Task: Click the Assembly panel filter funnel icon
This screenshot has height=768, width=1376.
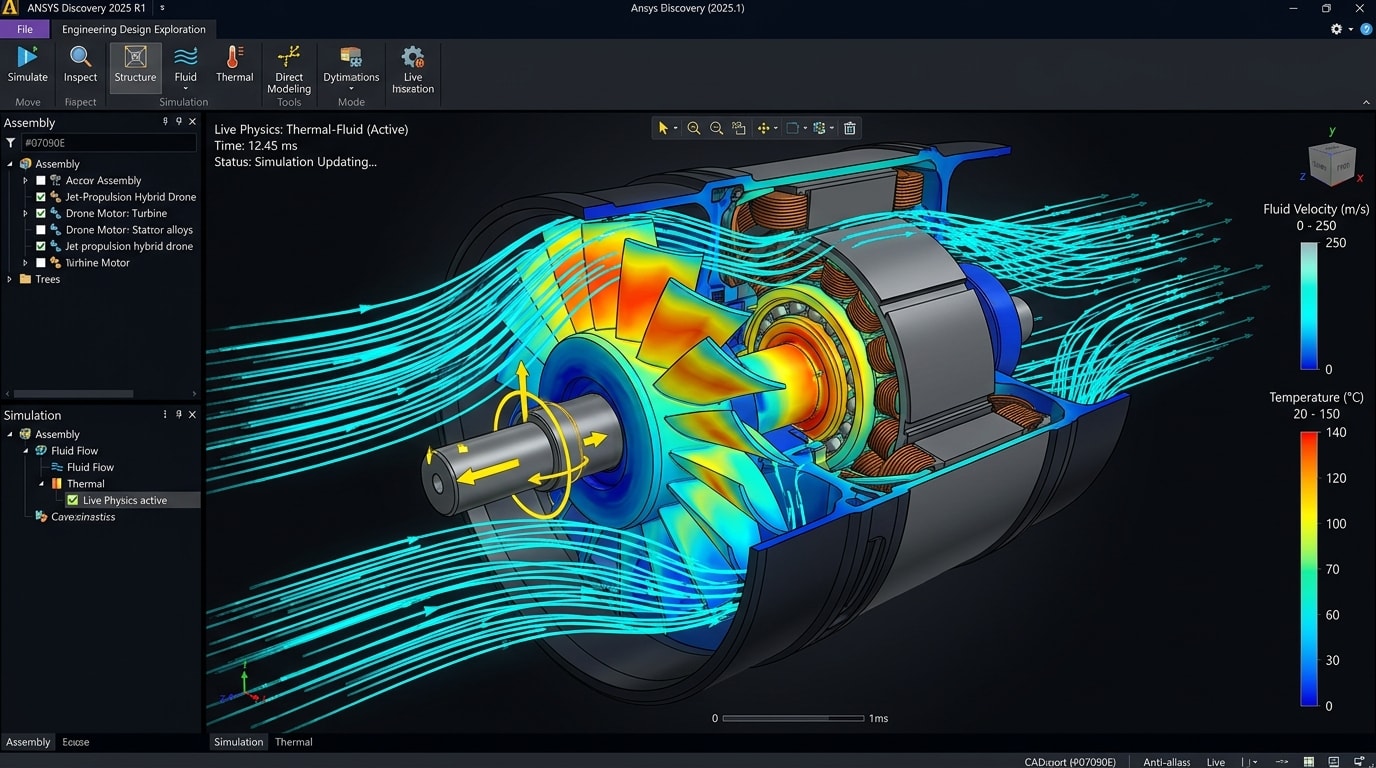Action: (11, 143)
